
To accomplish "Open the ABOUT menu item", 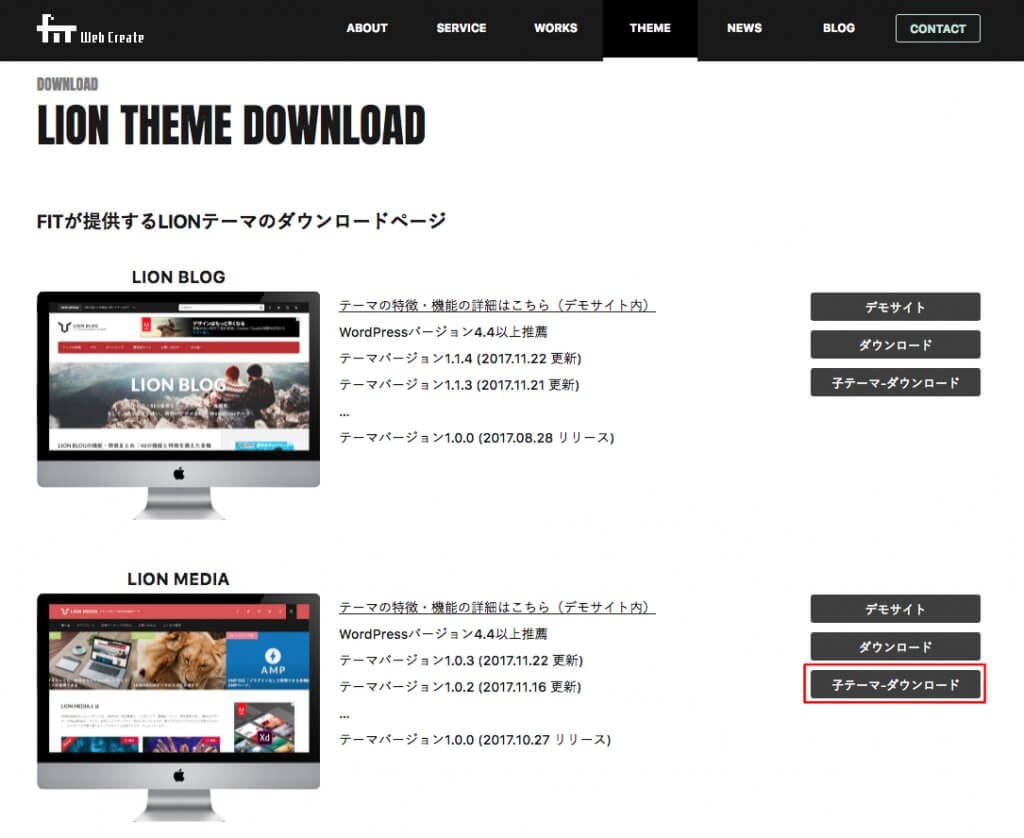I will pos(367,28).
